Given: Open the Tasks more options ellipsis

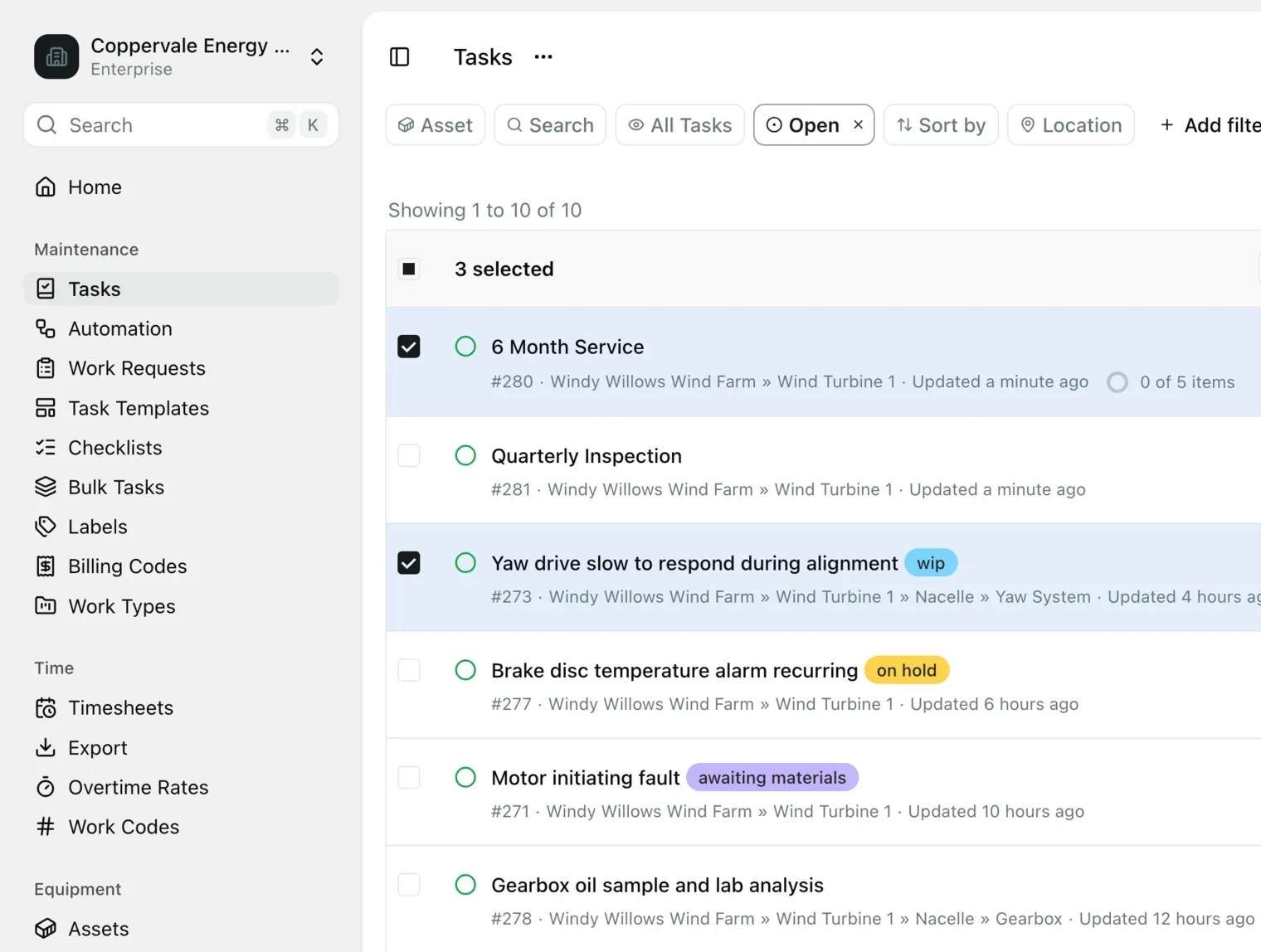Looking at the screenshot, I should click(543, 56).
